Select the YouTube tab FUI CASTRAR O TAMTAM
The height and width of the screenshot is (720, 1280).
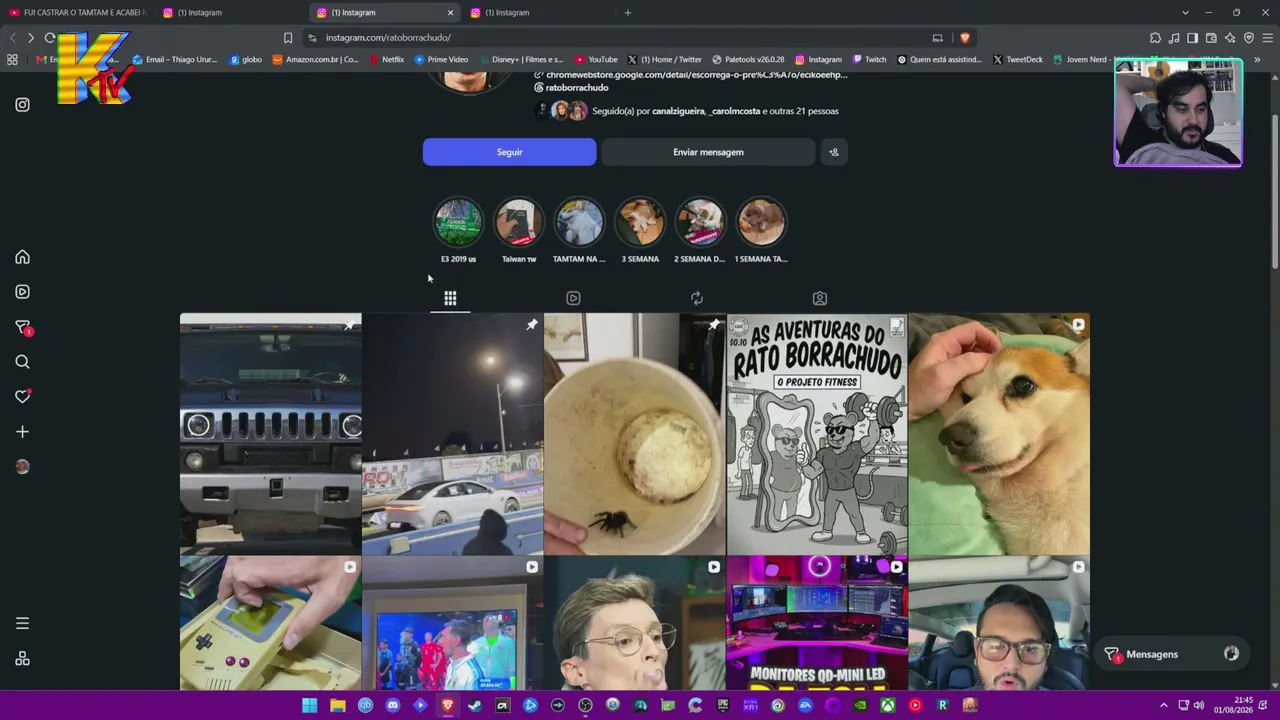(77, 13)
